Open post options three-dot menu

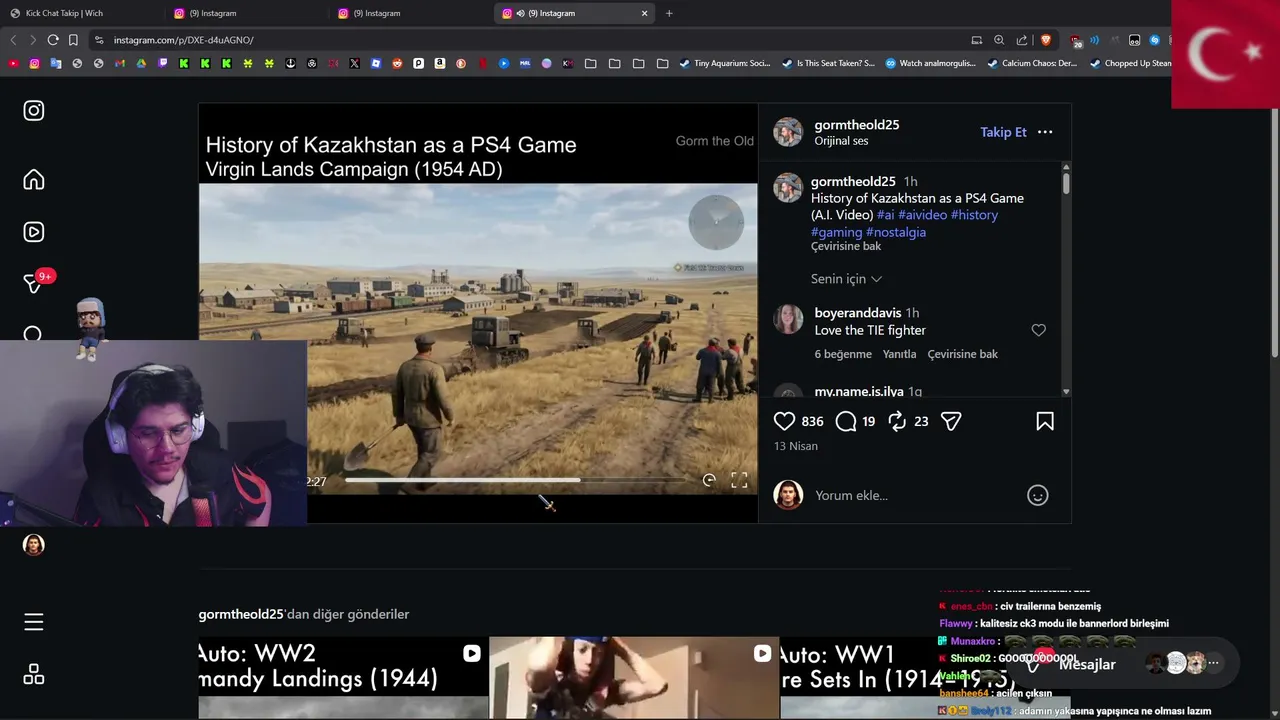[x=1045, y=132]
